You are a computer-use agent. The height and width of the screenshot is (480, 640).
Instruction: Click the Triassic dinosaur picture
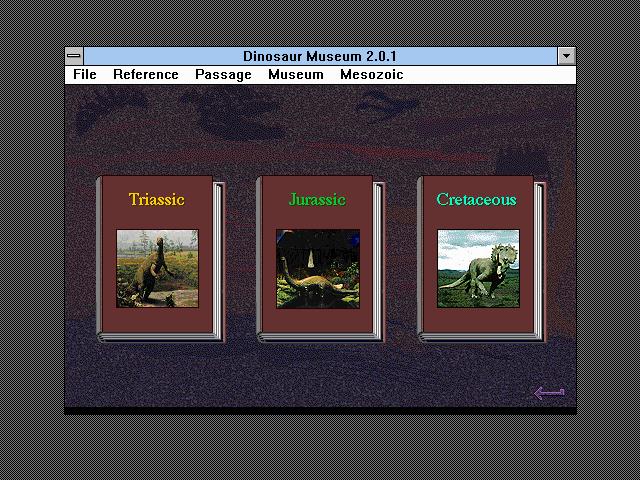pyautogui.click(x=158, y=269)
